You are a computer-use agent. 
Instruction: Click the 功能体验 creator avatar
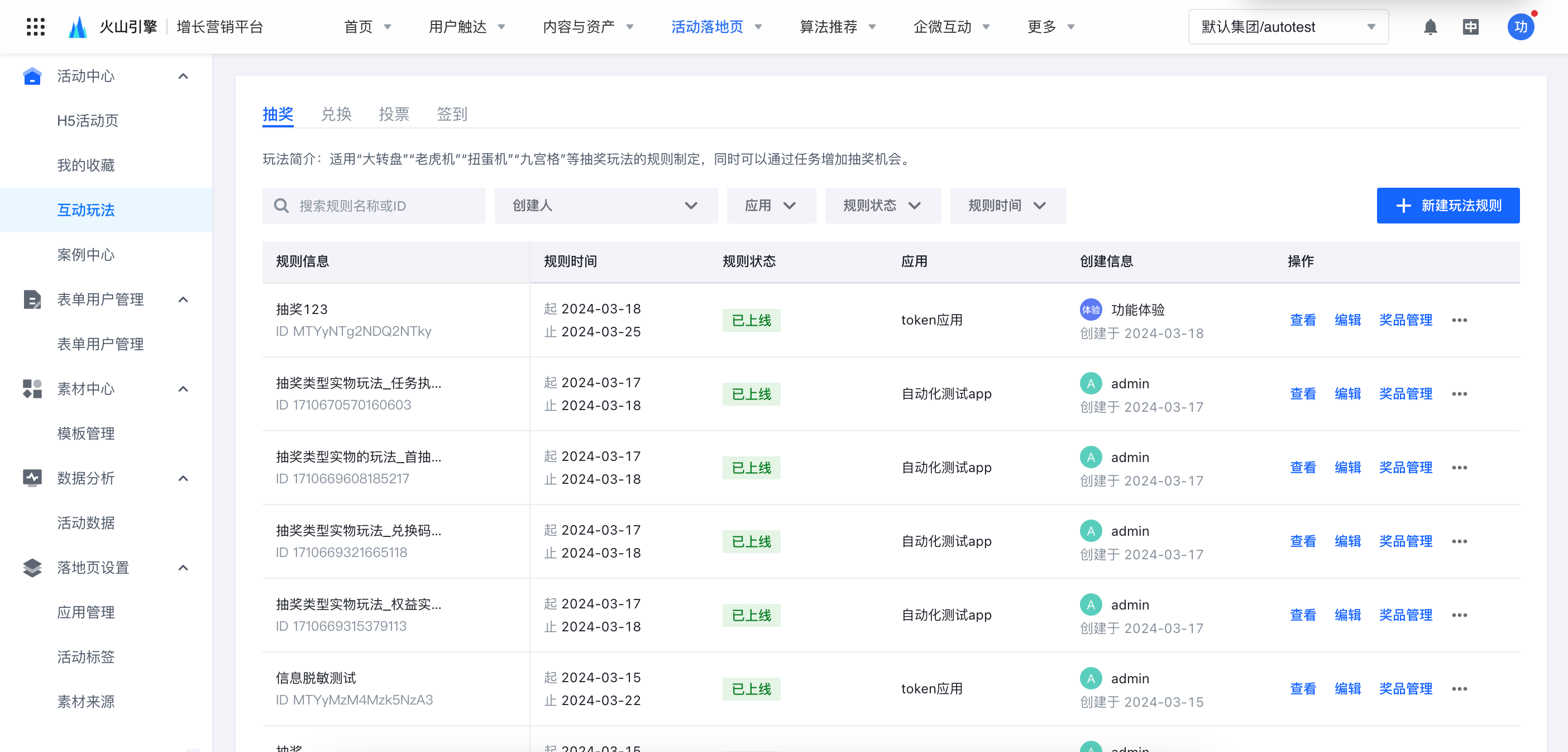(x=1090, y=310)
